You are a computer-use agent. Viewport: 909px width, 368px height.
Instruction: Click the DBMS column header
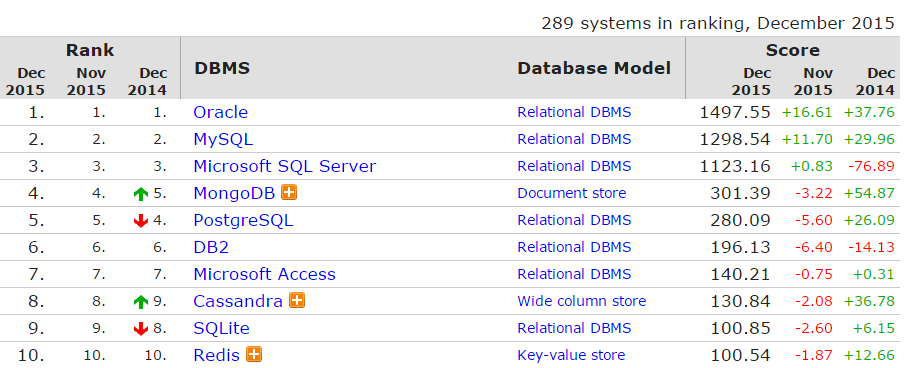coord(222,68)
